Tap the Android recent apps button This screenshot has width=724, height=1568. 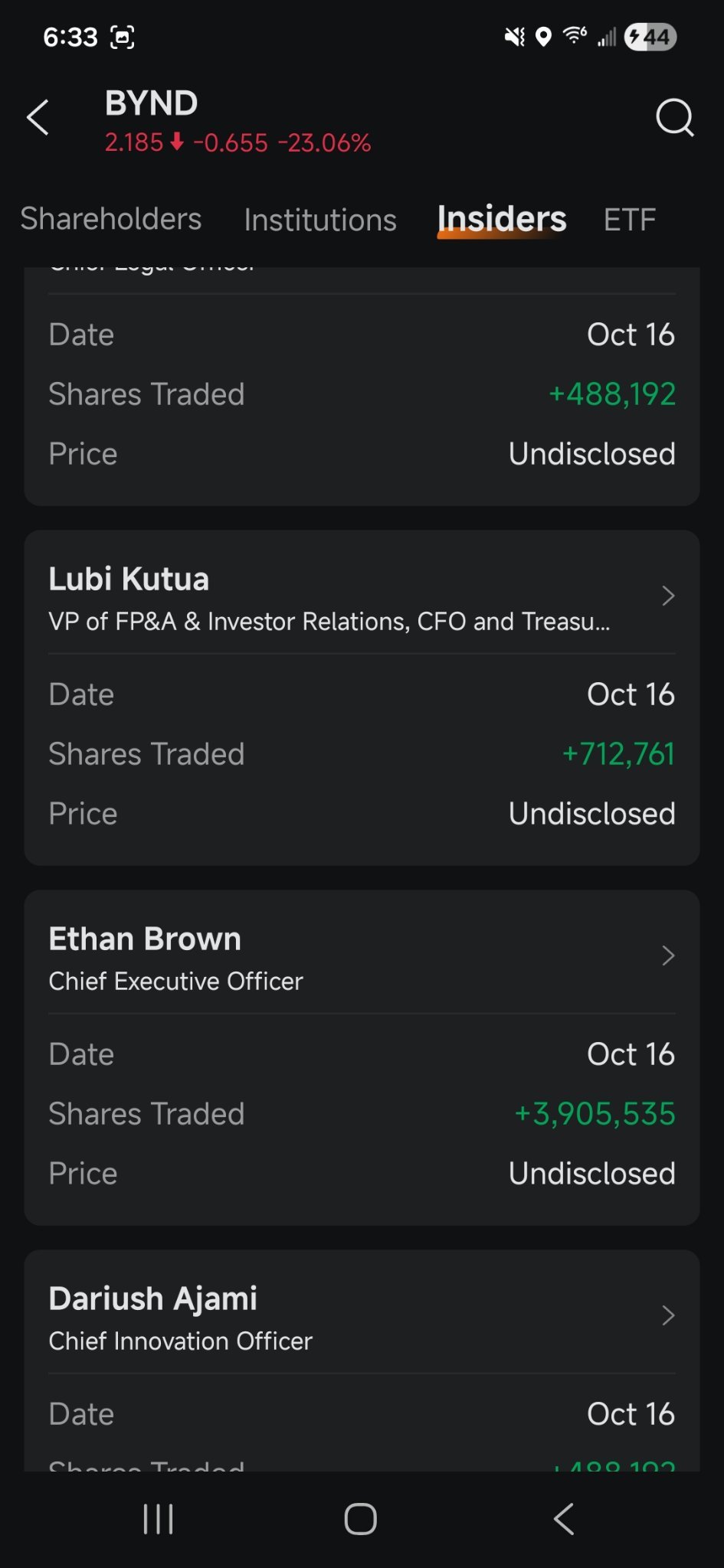point(159,1519)
